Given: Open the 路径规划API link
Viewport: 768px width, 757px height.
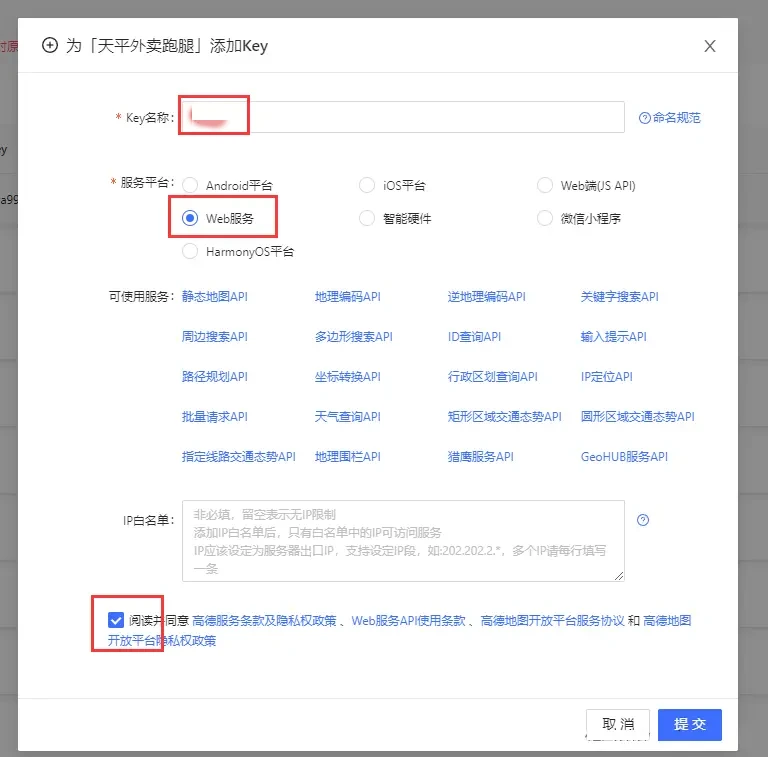Looking at the screenshot, I should pos(215,377).
